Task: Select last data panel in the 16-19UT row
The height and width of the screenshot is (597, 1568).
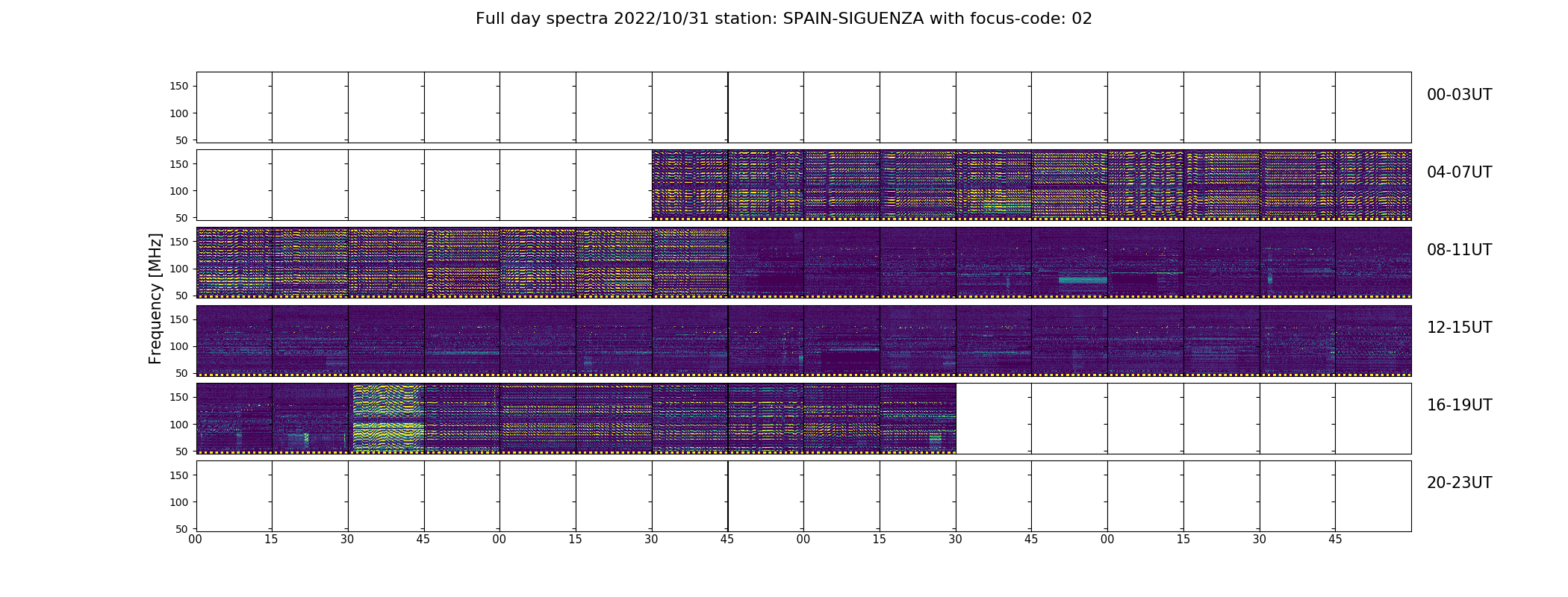Action: point(918,418)
